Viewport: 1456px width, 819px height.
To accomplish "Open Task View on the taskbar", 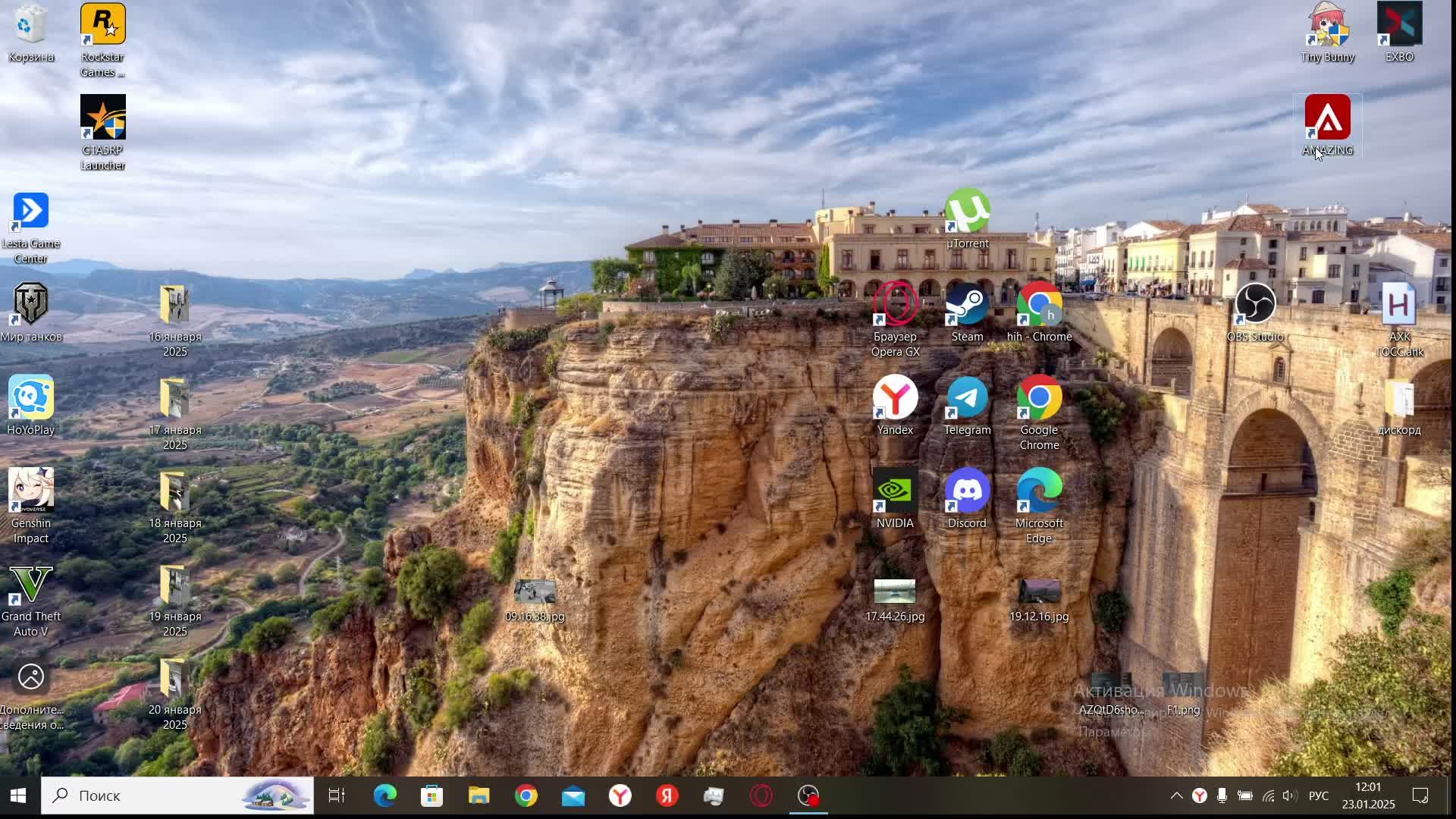I will (337, 795).
